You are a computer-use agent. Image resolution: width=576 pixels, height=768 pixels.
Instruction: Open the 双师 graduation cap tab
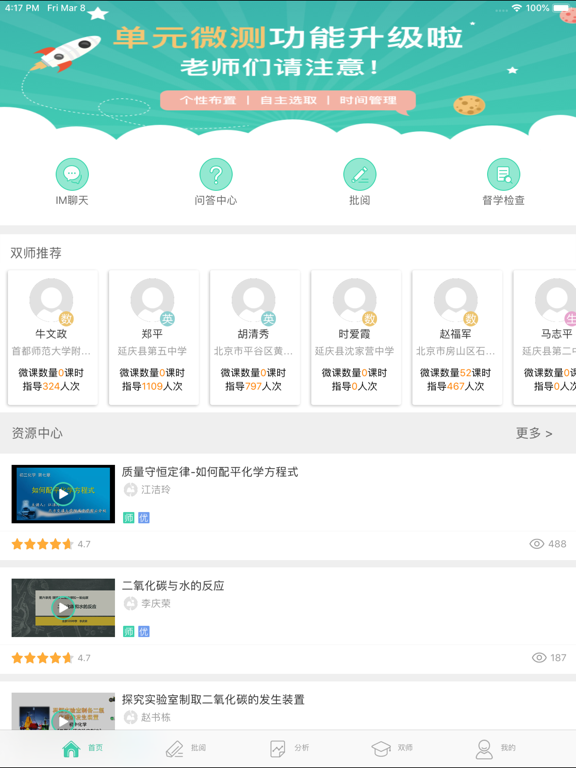[x=392, y=748]
